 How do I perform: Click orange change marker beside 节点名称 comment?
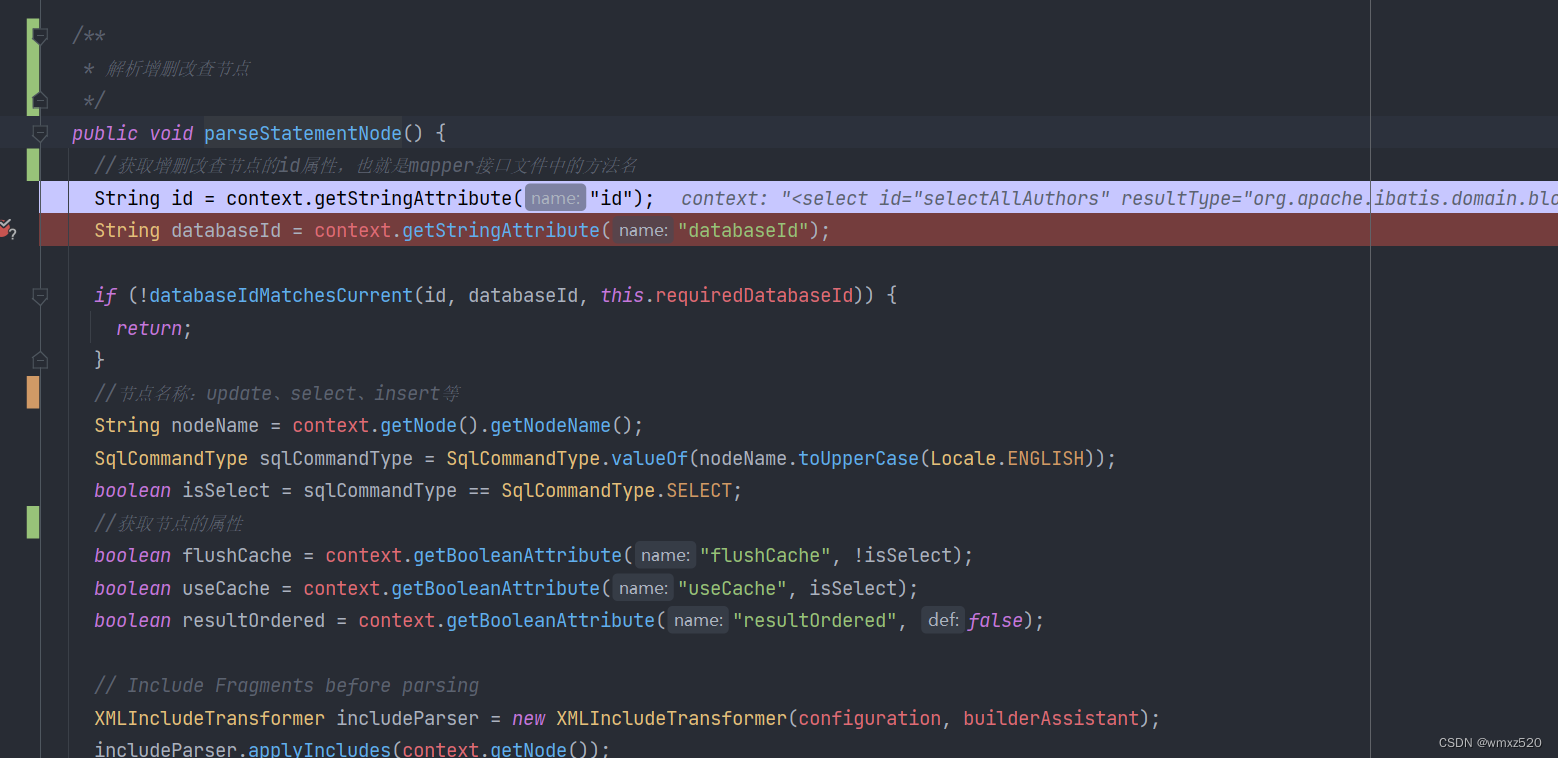tap(33, 393)
